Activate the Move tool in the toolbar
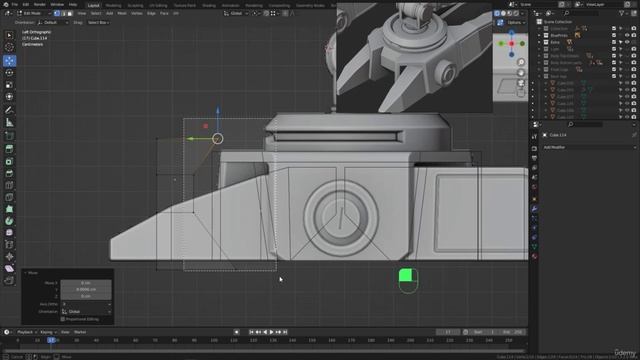Image resolution: width=640 pixels, height=360 pixels. tap(9, 61)
